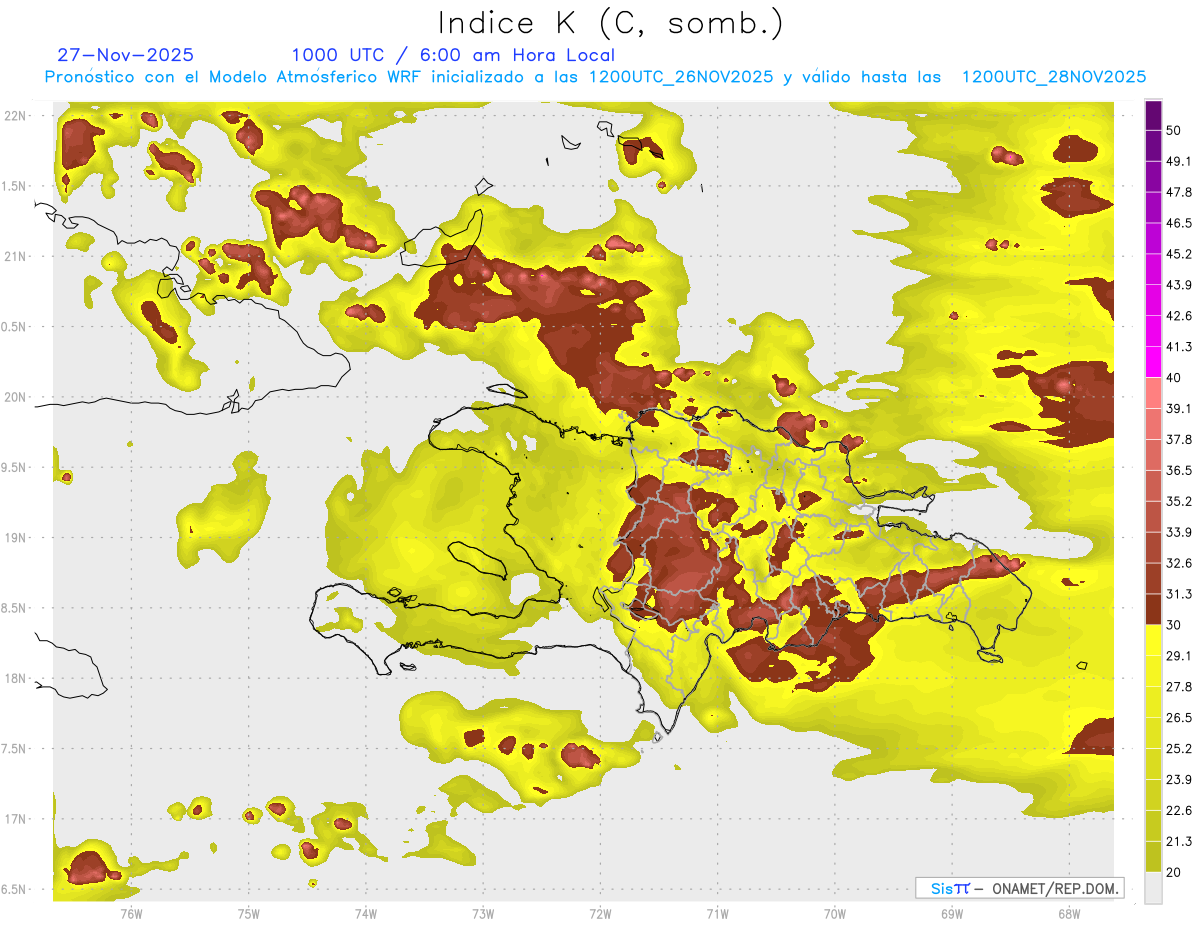Click the longitude label "76W"
The width and height of the screenshot is (1200, 927).
[x=131, y=914]
